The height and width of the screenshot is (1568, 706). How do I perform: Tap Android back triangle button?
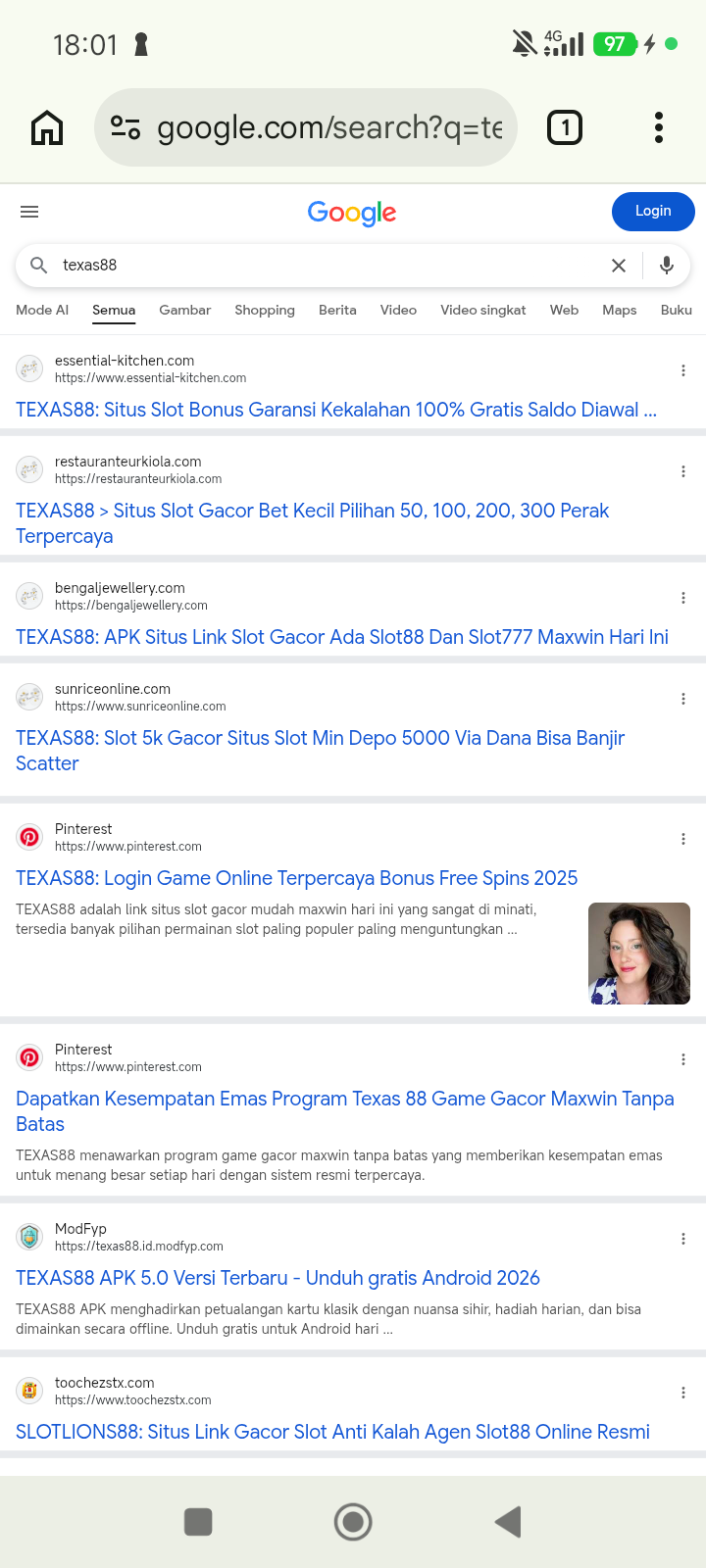(507, 1522)
